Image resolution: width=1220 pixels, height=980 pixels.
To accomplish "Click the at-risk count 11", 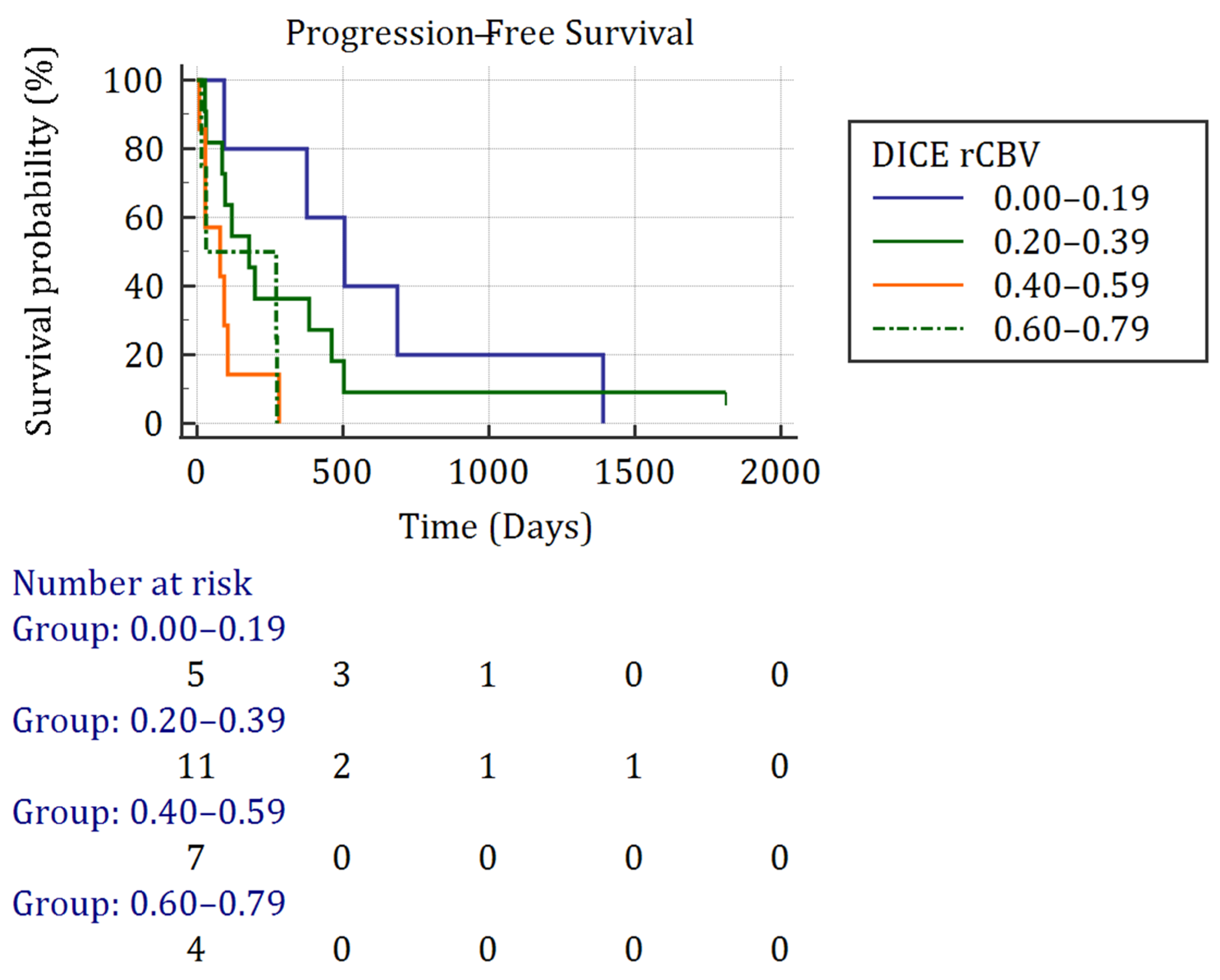I will point(196,767).
